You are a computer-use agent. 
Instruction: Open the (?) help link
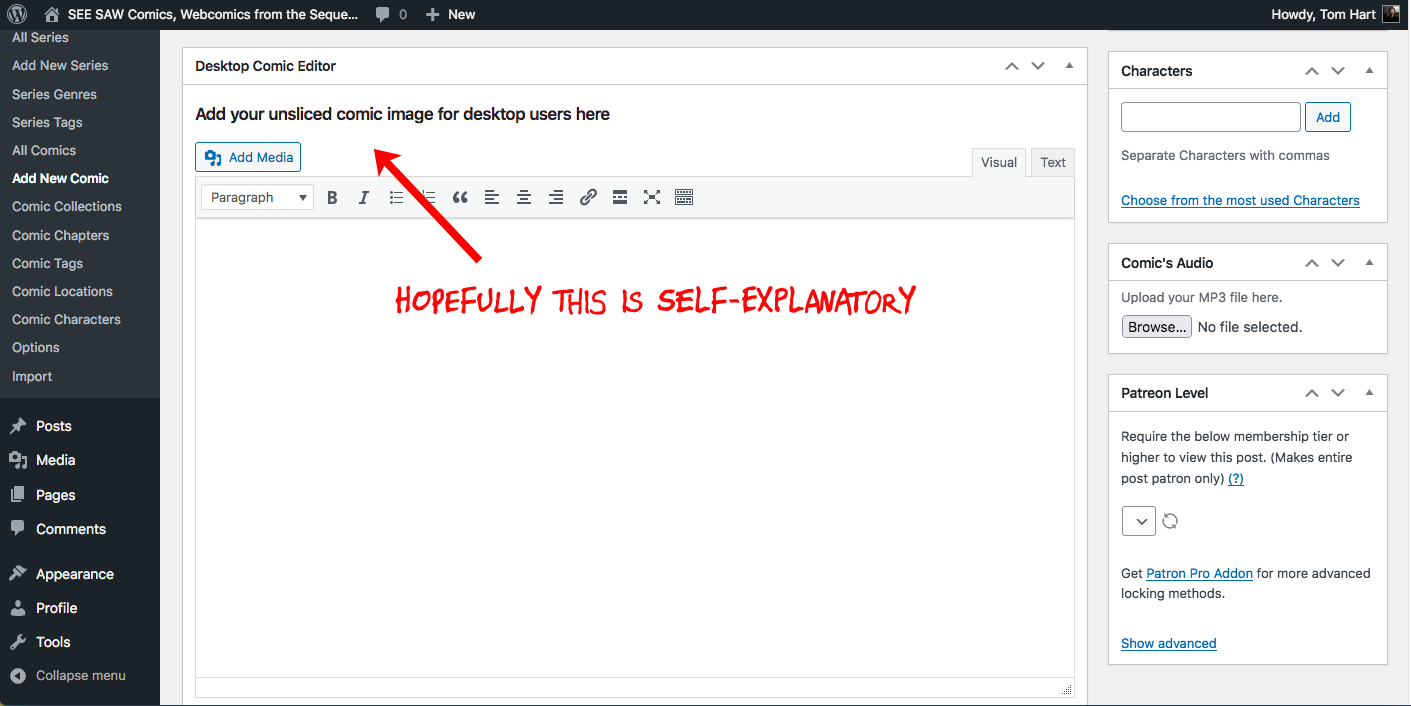pos(1236,478)
